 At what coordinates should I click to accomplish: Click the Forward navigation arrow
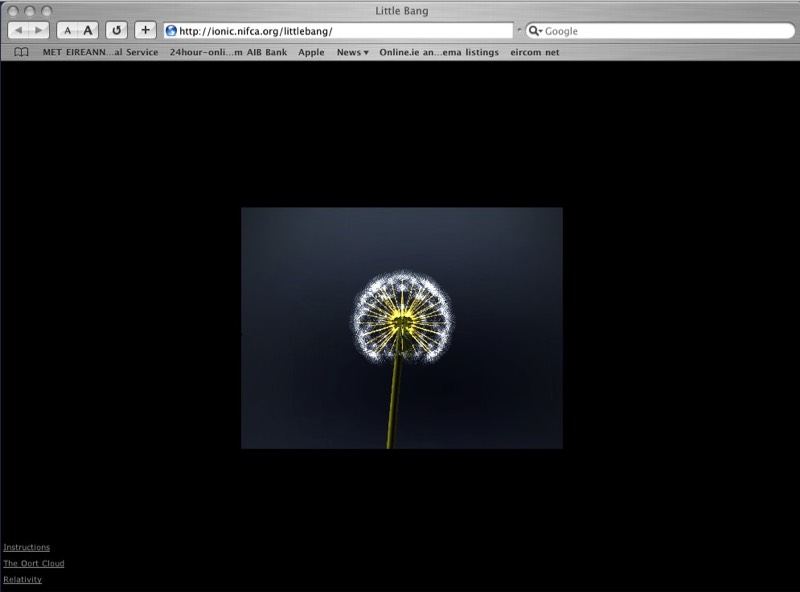click(38, 31)
